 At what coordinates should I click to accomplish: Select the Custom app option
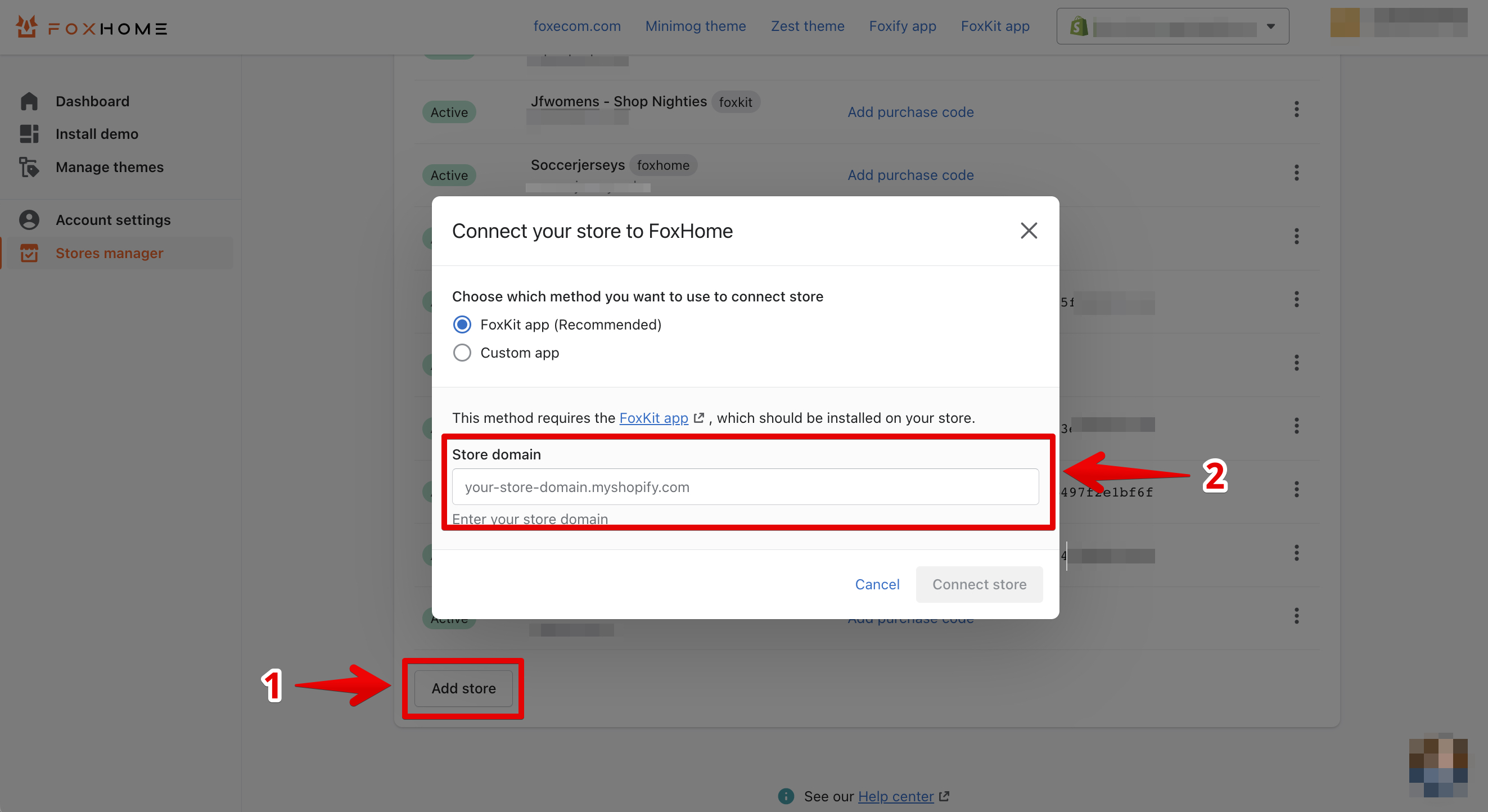(x=462, y=353)
